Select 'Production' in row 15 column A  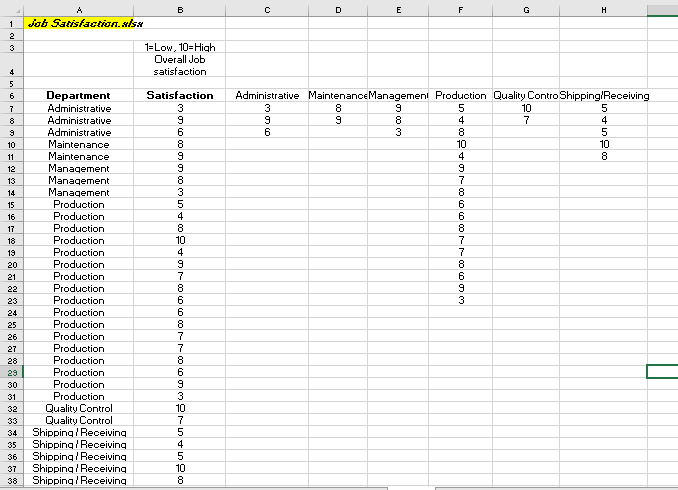pos(79,204)
